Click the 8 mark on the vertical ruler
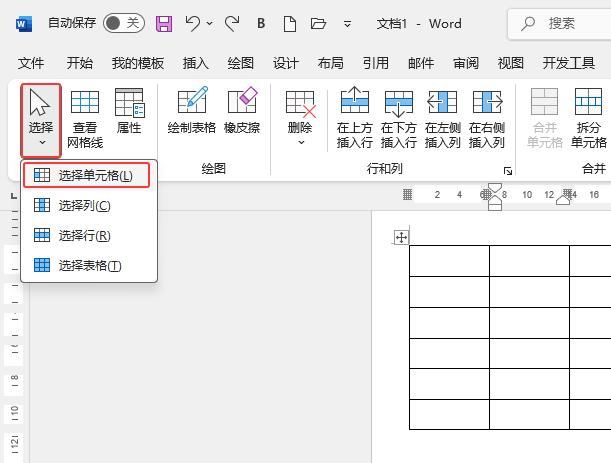This screenshot has width=611, height=463. click(x=14, y=378)
